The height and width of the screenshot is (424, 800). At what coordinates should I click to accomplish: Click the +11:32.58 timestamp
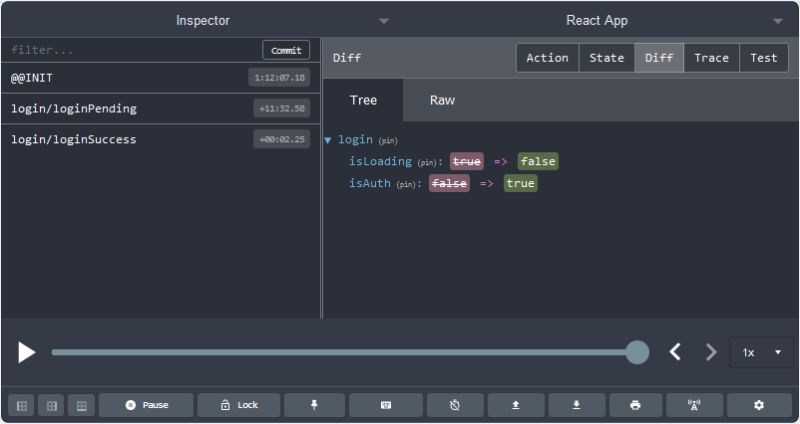tap(282, 109)
